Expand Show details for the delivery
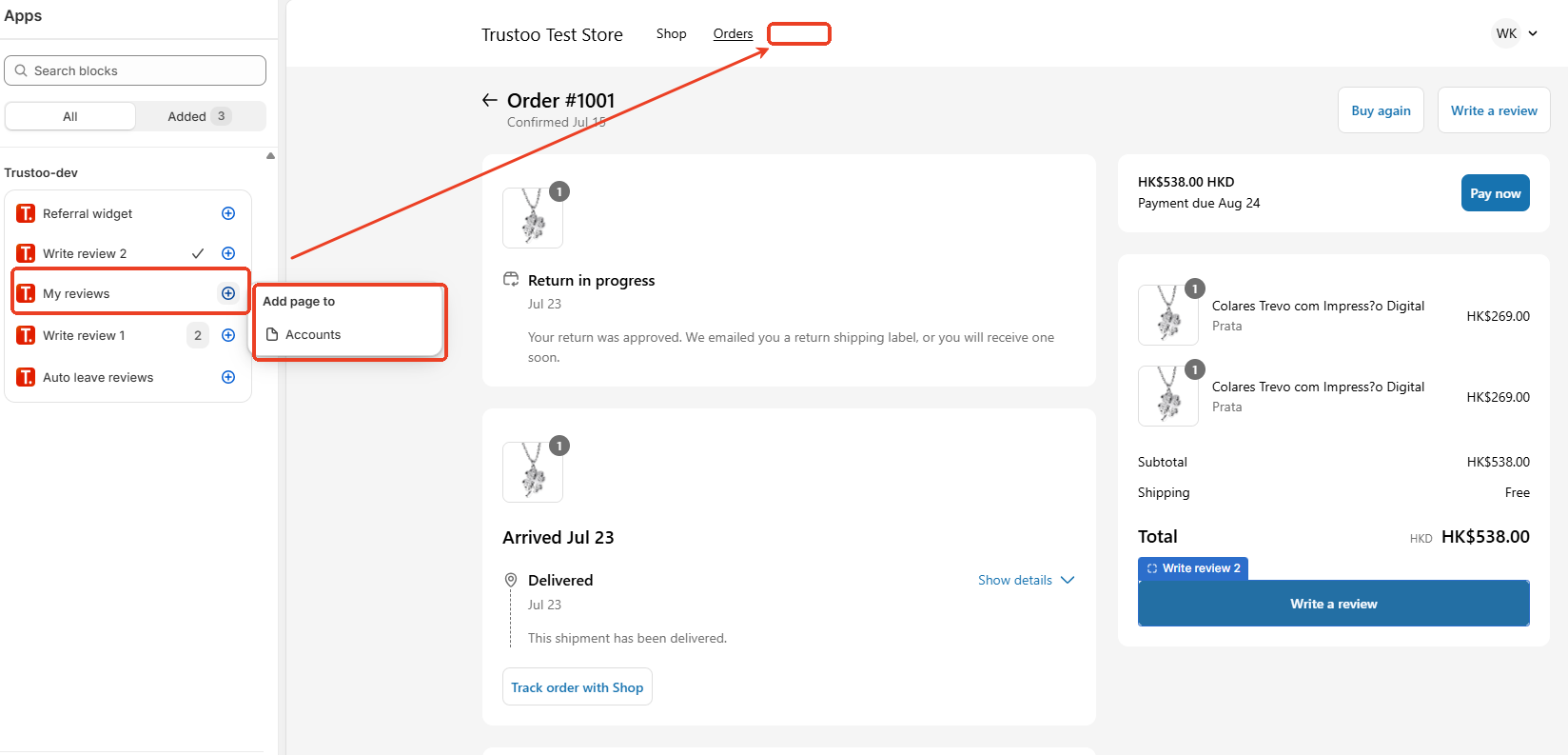The image size is (1568, 755). click(1026, 580)
